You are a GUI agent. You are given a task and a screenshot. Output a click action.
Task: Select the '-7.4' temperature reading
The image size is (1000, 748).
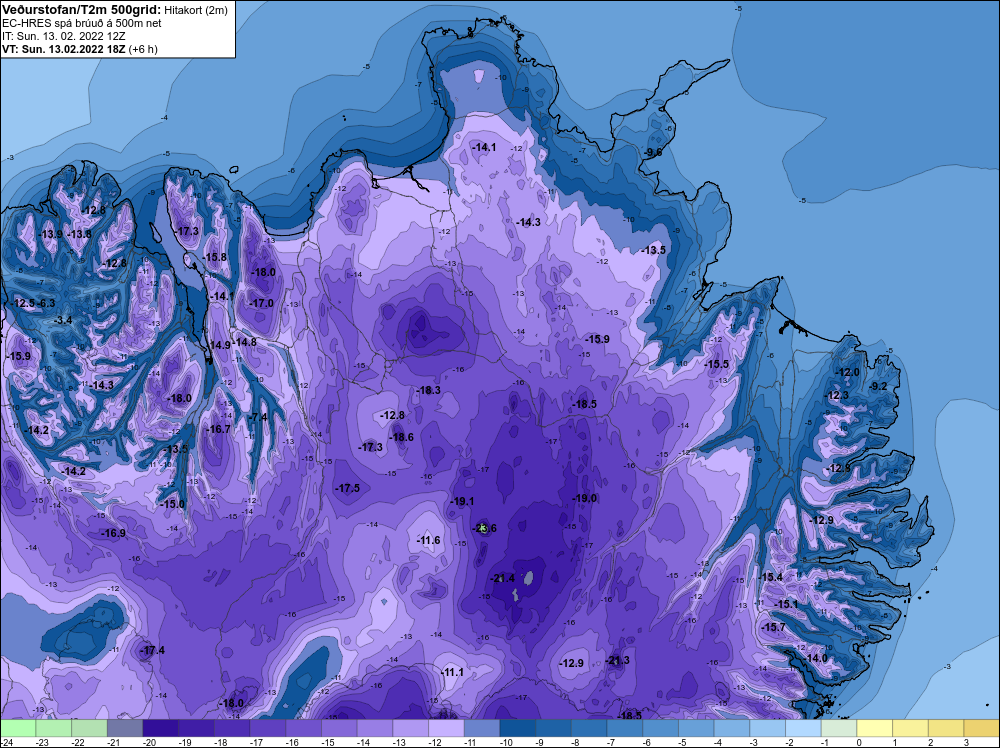258,417
